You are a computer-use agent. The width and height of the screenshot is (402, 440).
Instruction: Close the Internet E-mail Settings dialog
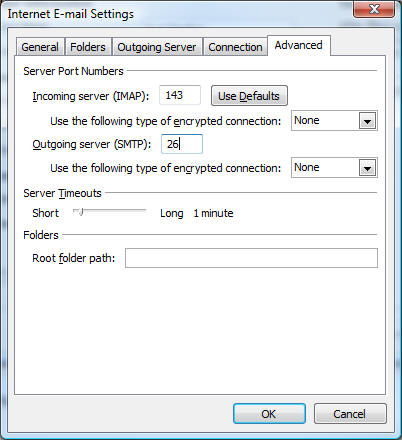(x=374, y=9)
